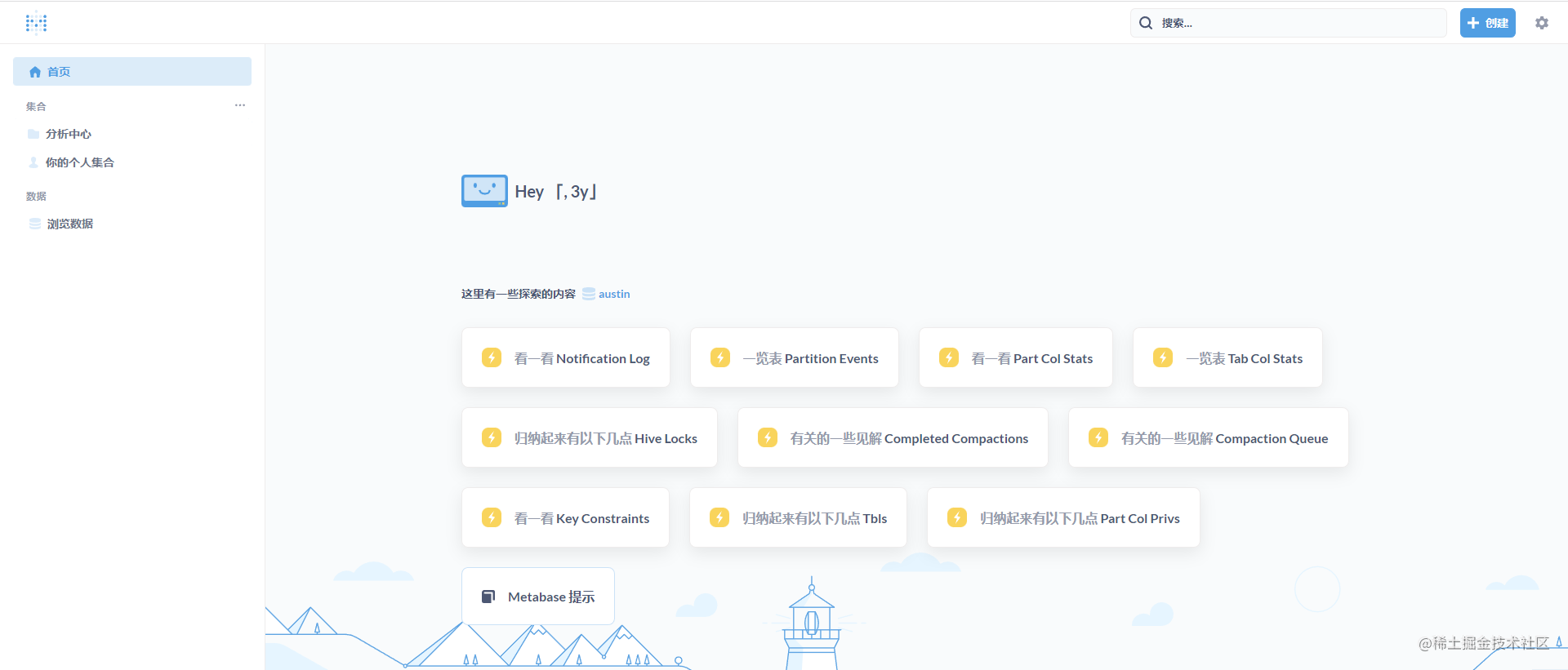The image size is (1568, 670).
Task: Click the database icon beside austin
Action: (589, 294)
